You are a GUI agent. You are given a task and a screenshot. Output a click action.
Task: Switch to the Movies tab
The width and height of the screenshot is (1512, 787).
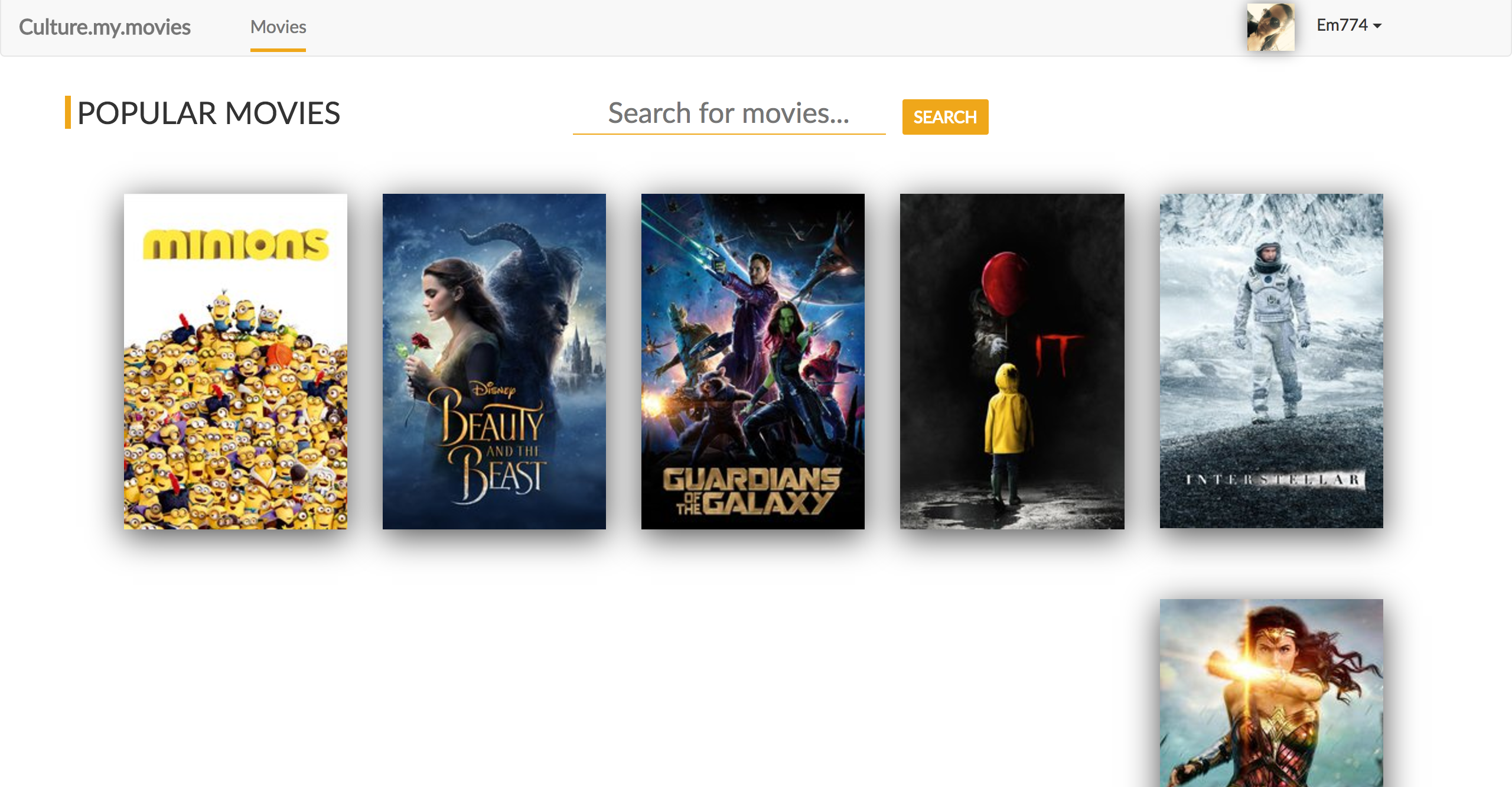tap(278, 27)
